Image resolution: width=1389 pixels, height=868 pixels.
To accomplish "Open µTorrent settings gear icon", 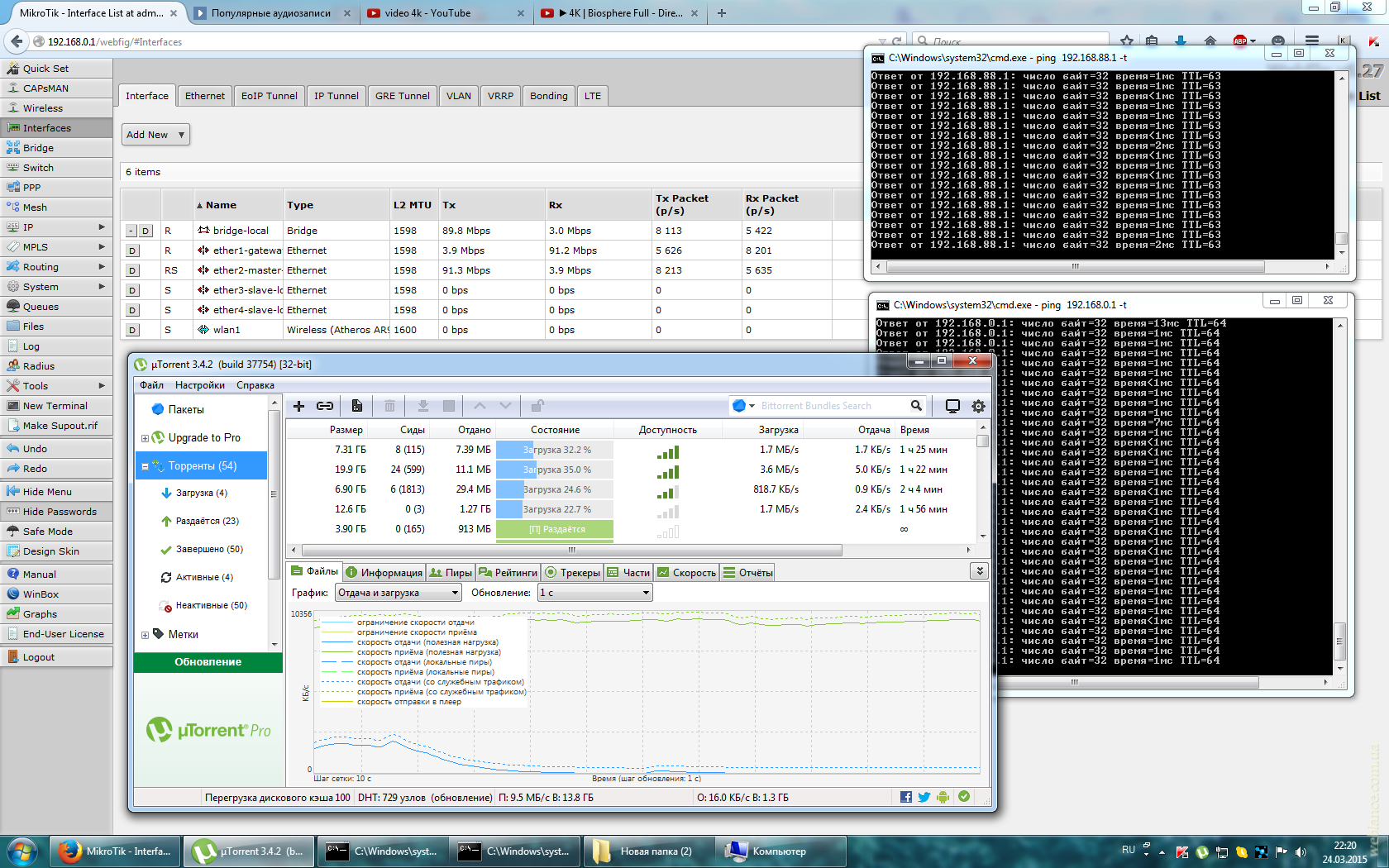I will coord(979,406).
